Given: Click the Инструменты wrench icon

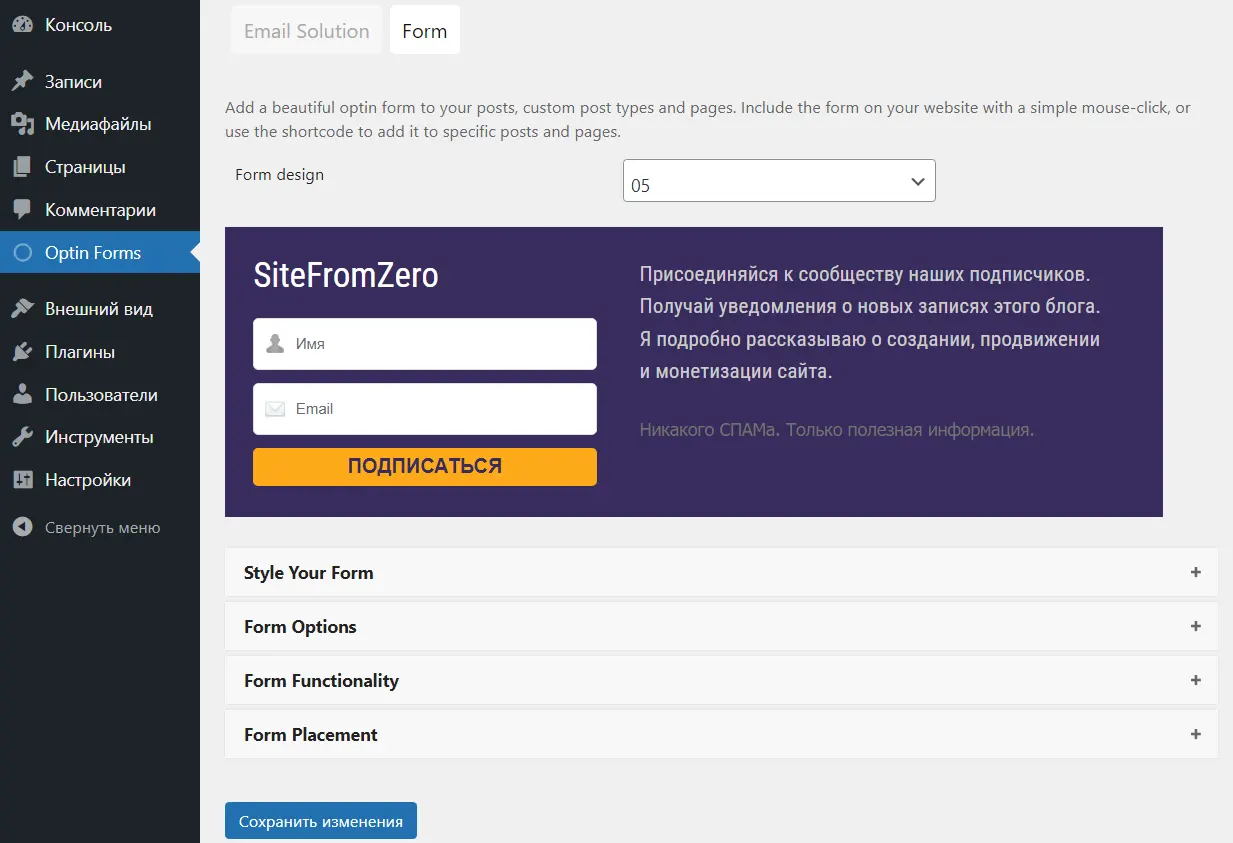Looking at the screenshot, I should (x=22, y=437).
